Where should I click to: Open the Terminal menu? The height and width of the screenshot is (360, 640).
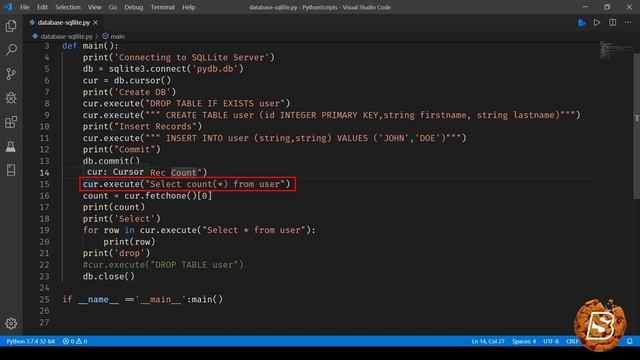coord(162,7)
